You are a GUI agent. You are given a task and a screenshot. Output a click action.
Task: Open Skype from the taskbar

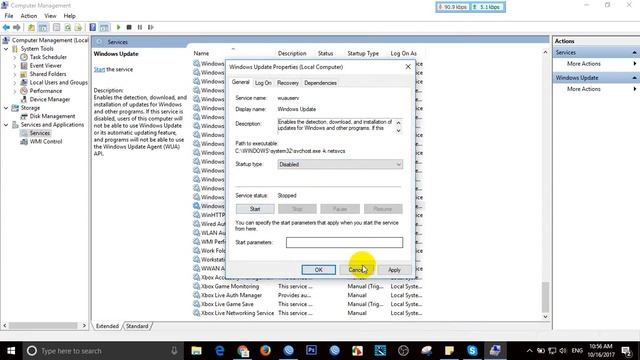472,351
